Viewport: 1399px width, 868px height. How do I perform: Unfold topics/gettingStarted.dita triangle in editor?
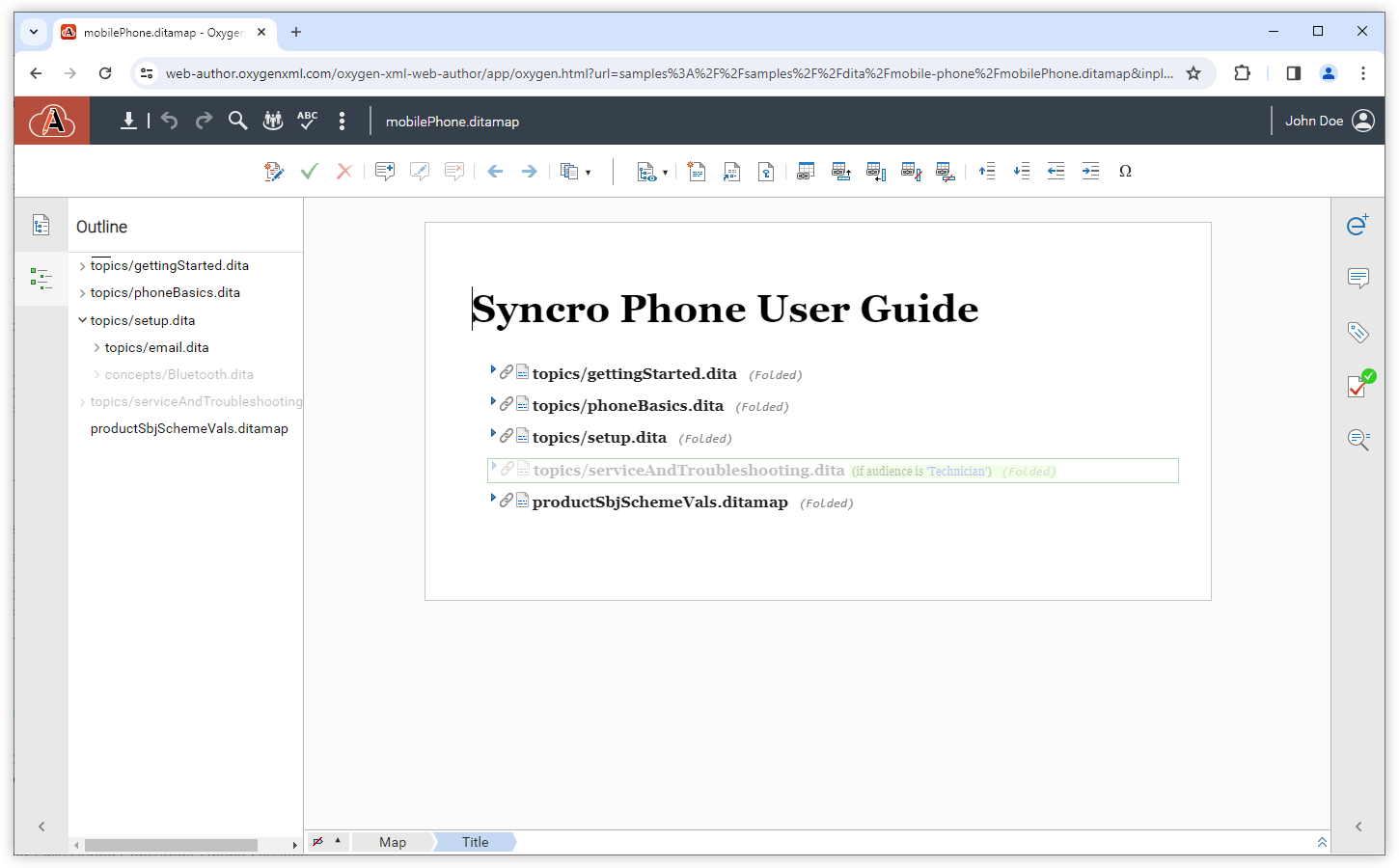[x=493, y=369]
